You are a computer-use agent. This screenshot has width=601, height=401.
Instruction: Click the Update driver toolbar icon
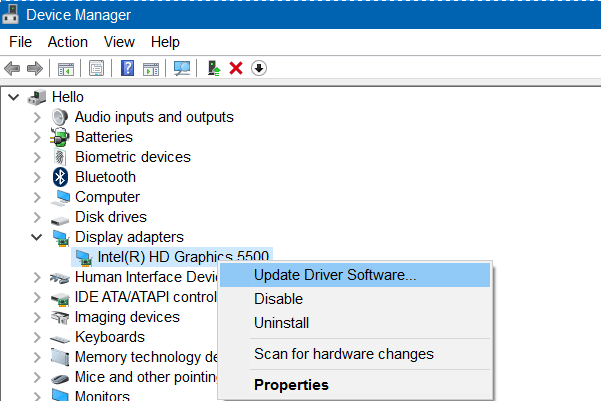point(214,68)
